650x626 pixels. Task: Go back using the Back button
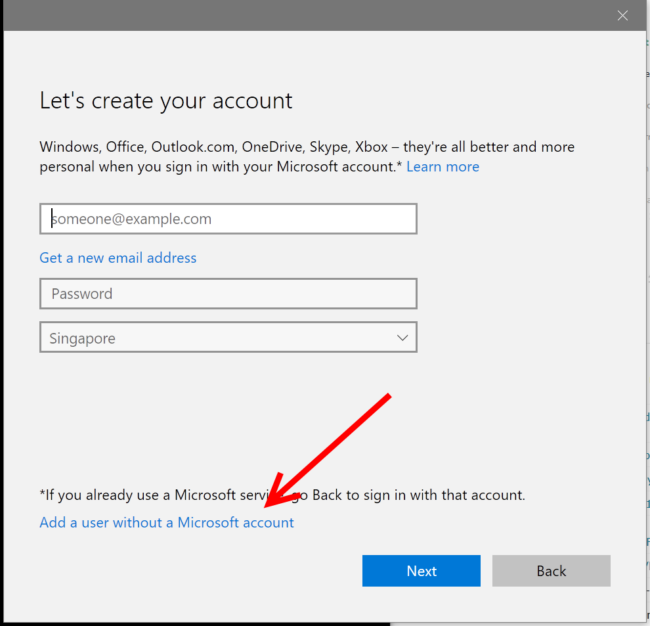(x=551, y=571)
